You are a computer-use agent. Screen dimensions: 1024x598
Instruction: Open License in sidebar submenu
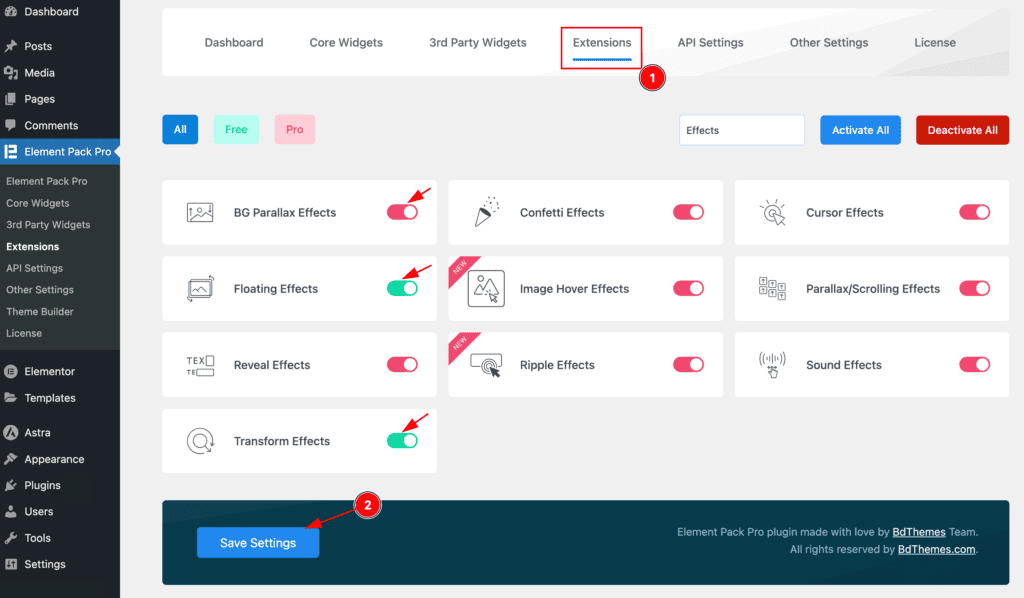pyautogui.click(x=24, y=333)
